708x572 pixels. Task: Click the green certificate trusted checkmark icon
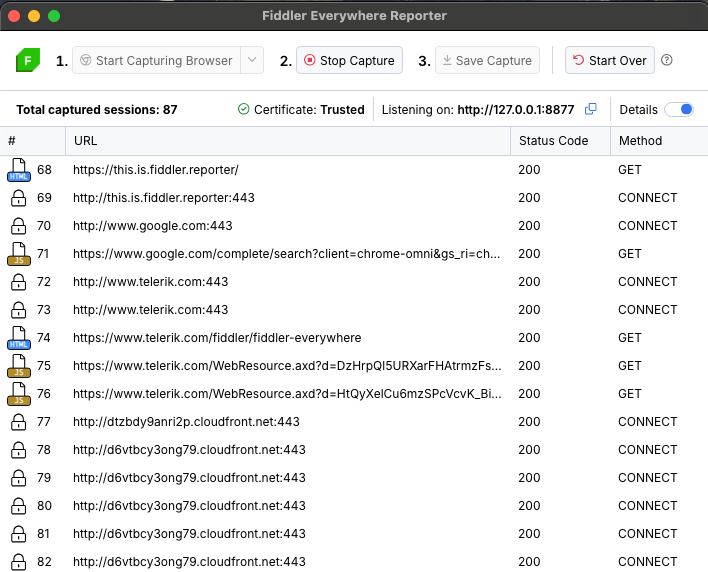click(x=244, y=109)
